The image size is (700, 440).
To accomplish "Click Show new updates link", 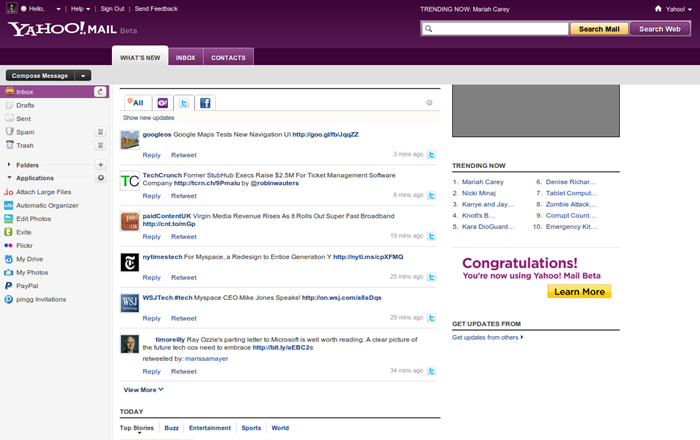I will coord(149,118).
